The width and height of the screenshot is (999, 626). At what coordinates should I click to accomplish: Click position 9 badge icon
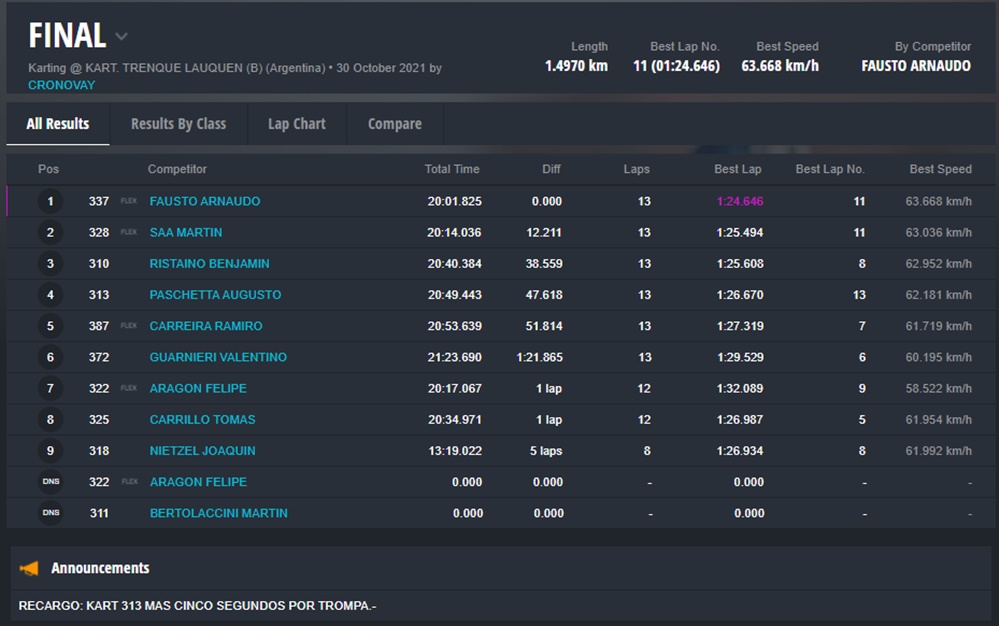click(50, 451)
